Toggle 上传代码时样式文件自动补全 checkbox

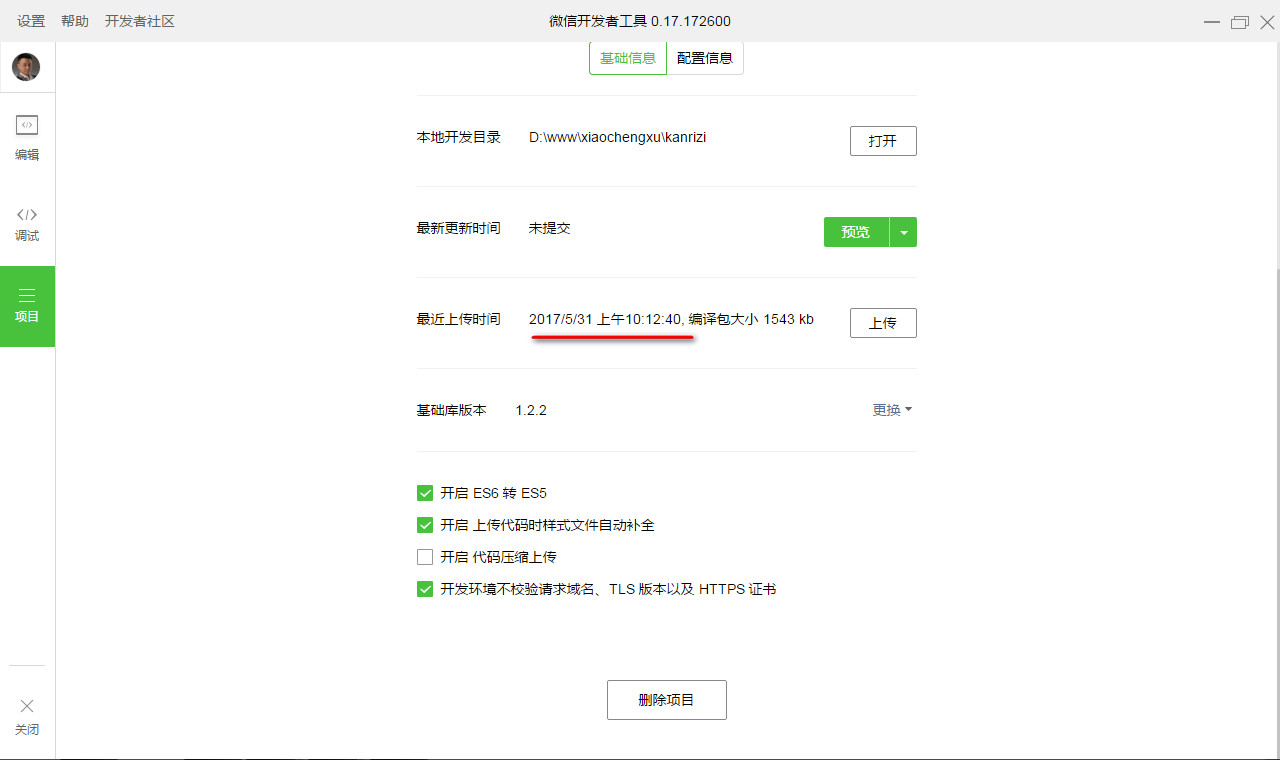425,525
